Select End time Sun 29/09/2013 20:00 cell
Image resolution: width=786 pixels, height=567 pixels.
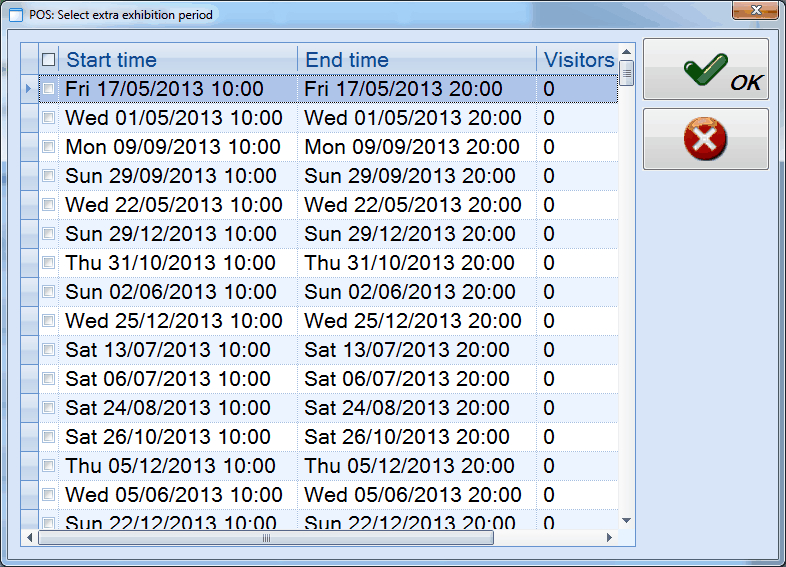pos(410,176)
